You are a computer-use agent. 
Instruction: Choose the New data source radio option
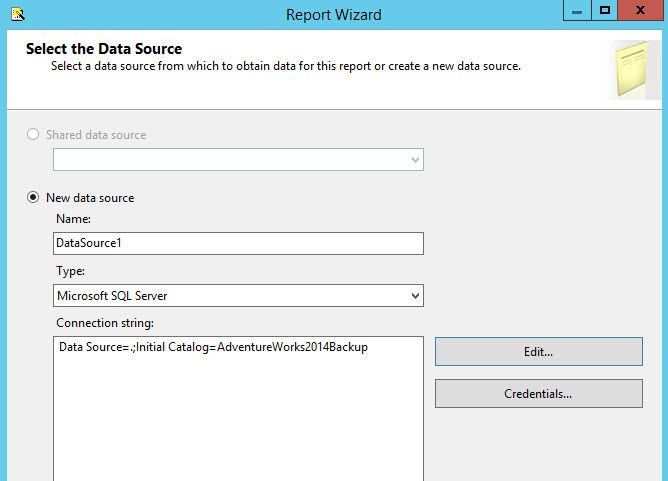pyautogui.click(x=34, y=198)
